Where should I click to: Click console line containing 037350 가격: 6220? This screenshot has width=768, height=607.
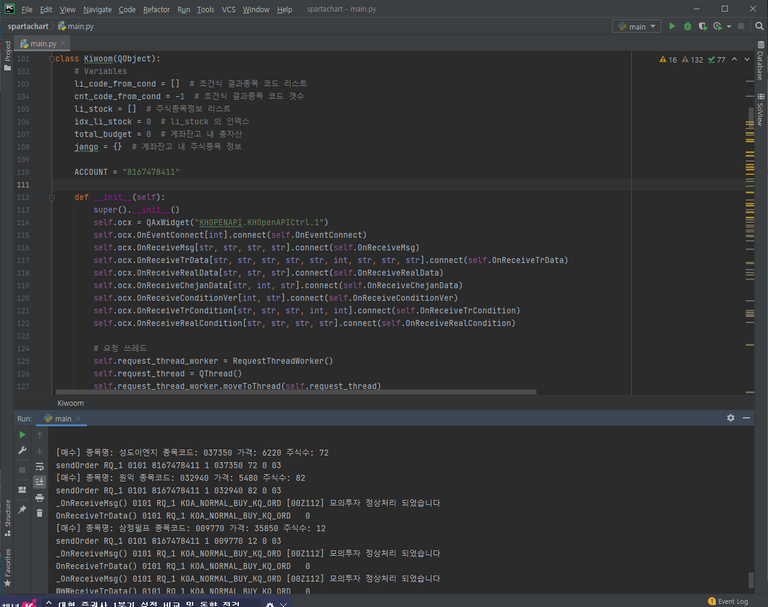click(192, 453)
